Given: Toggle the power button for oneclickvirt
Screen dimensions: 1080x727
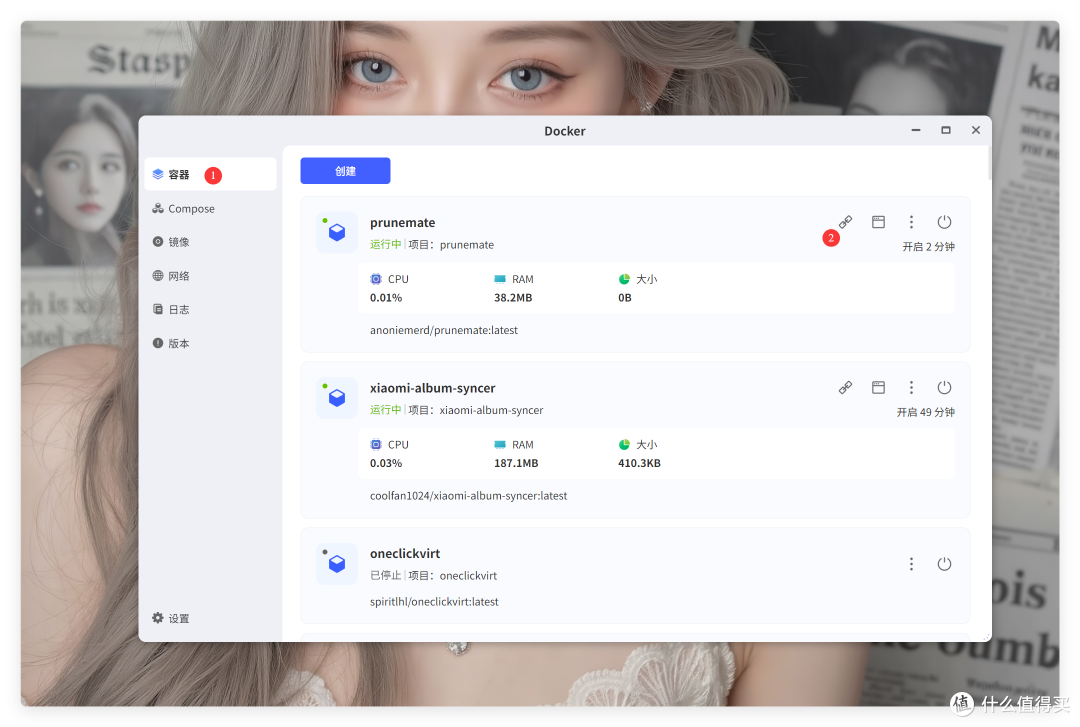Looking at the screenshot, I should point(944,564).
